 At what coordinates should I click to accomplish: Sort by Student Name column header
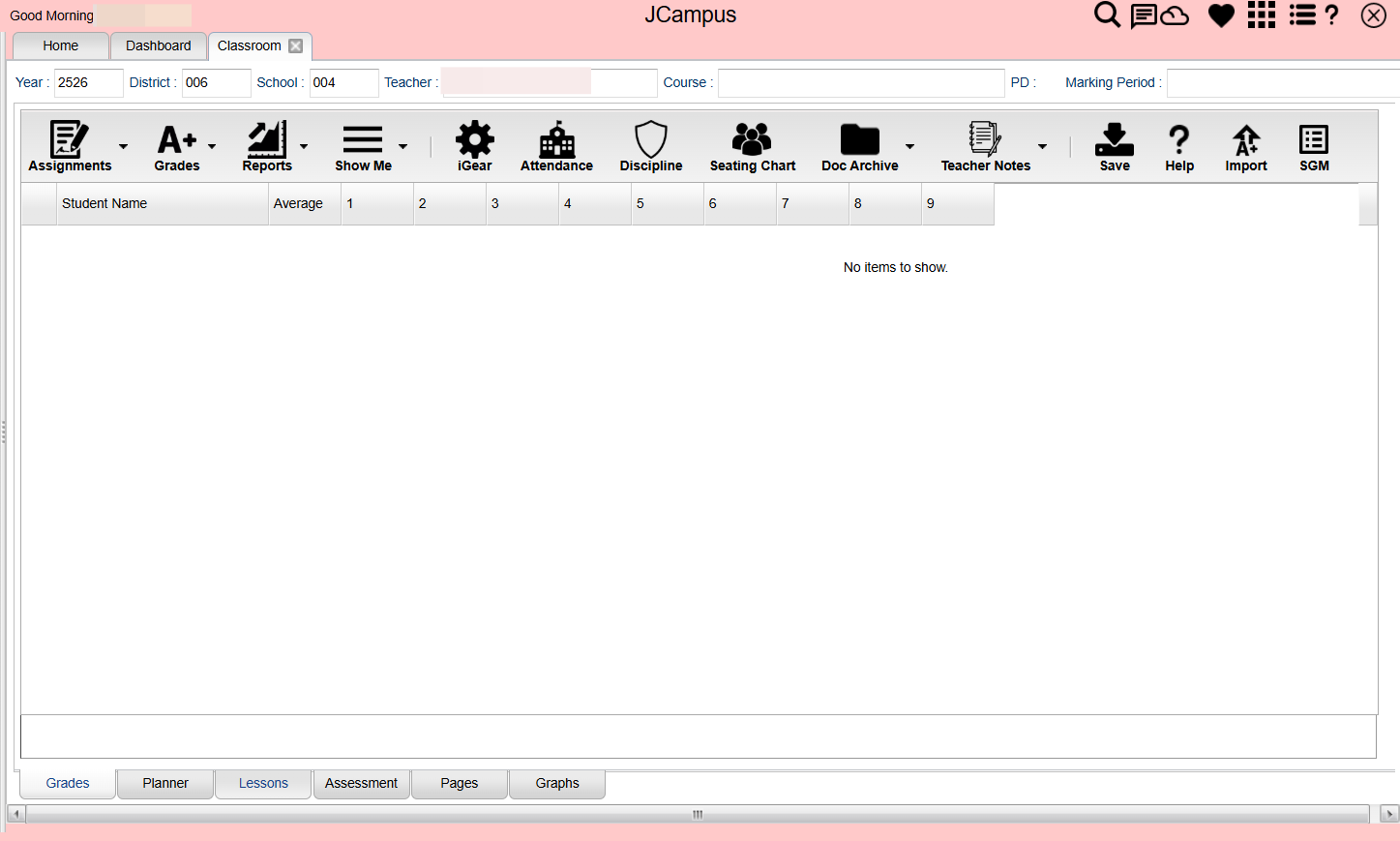pos(163,203)
